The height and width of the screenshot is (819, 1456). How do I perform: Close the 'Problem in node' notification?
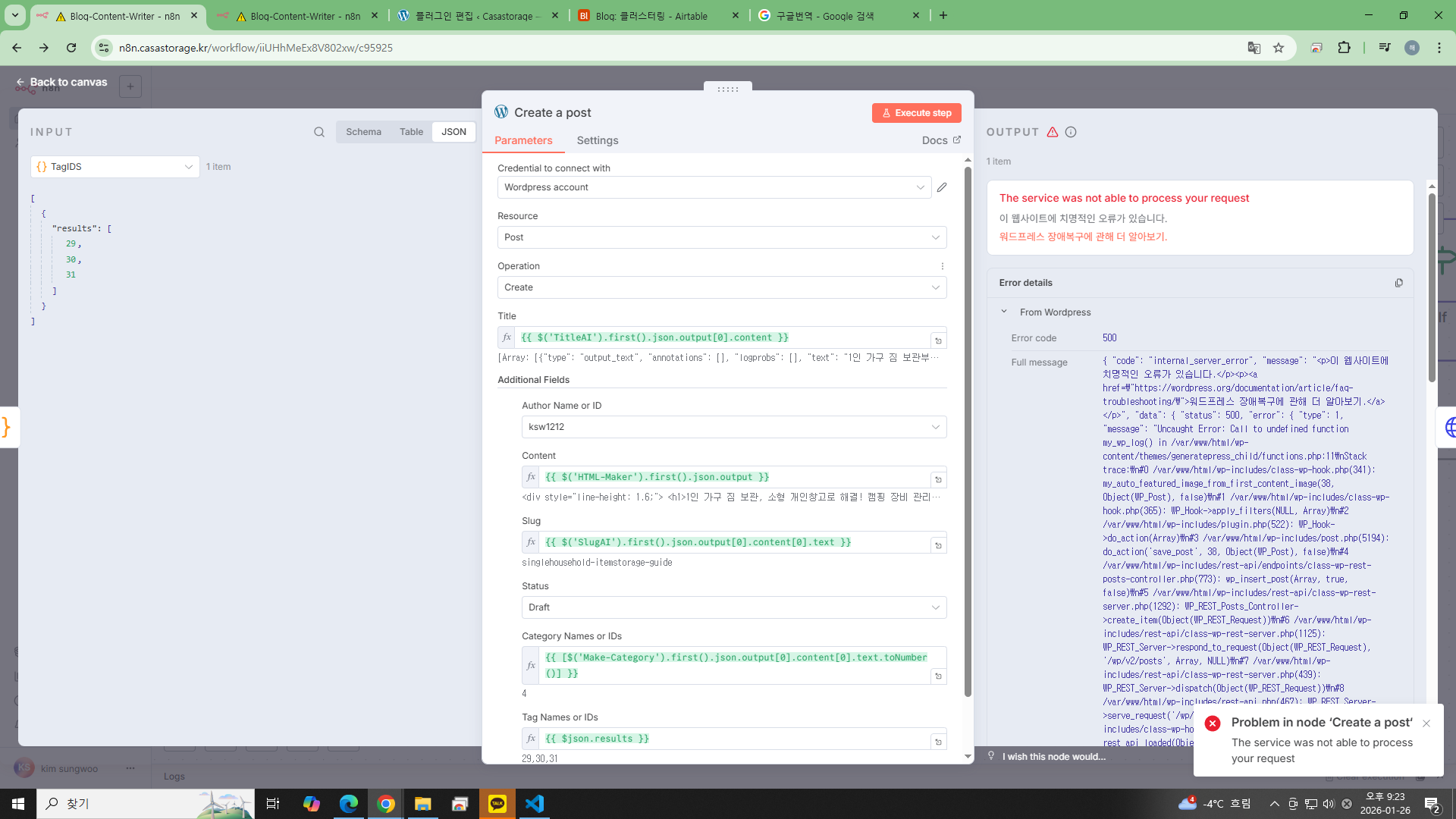pos(1426,723)
